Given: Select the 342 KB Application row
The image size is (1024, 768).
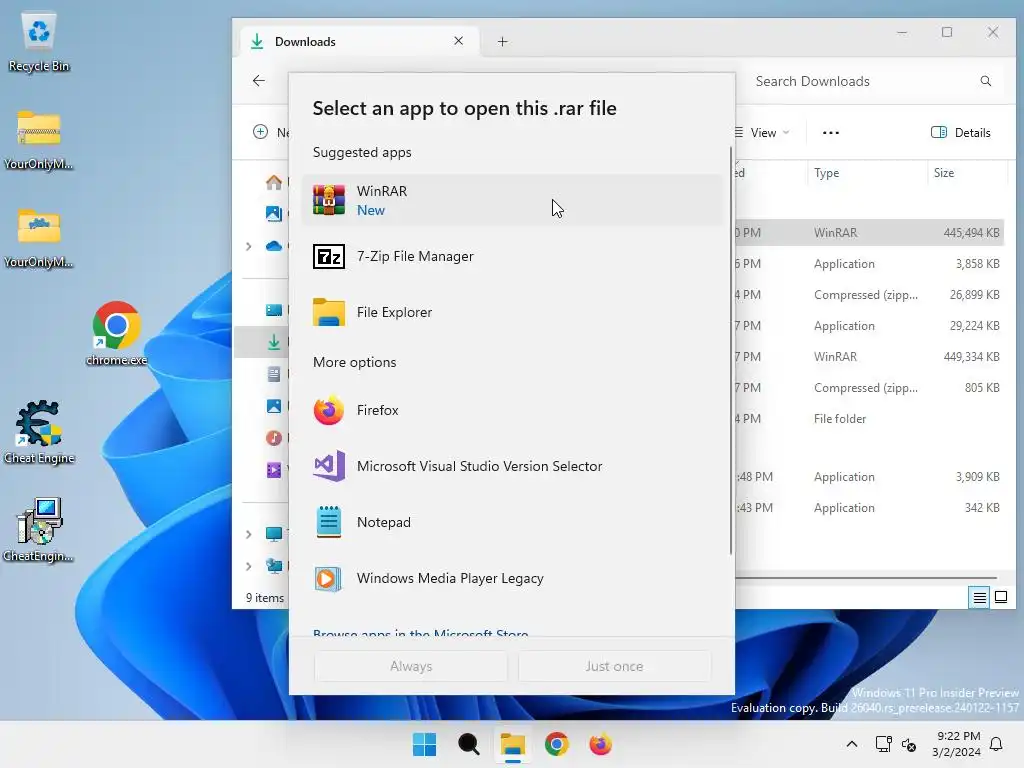Looking at the screenshot, I should pyautogui.click(x=869, y=507).
